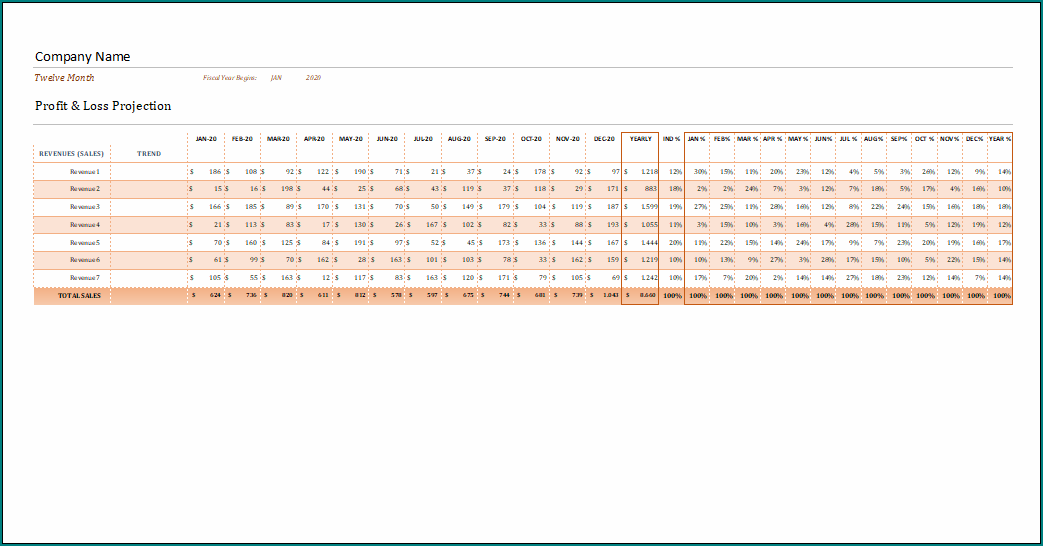Select the JUL-20 column header

point(423,139)
